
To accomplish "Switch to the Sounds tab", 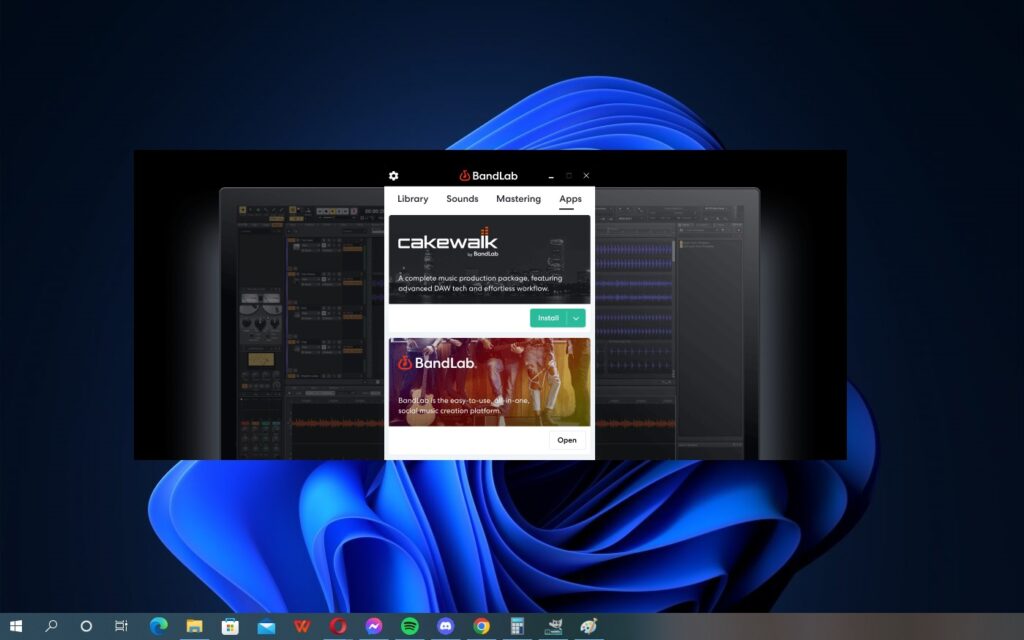I will pos(462,199).
